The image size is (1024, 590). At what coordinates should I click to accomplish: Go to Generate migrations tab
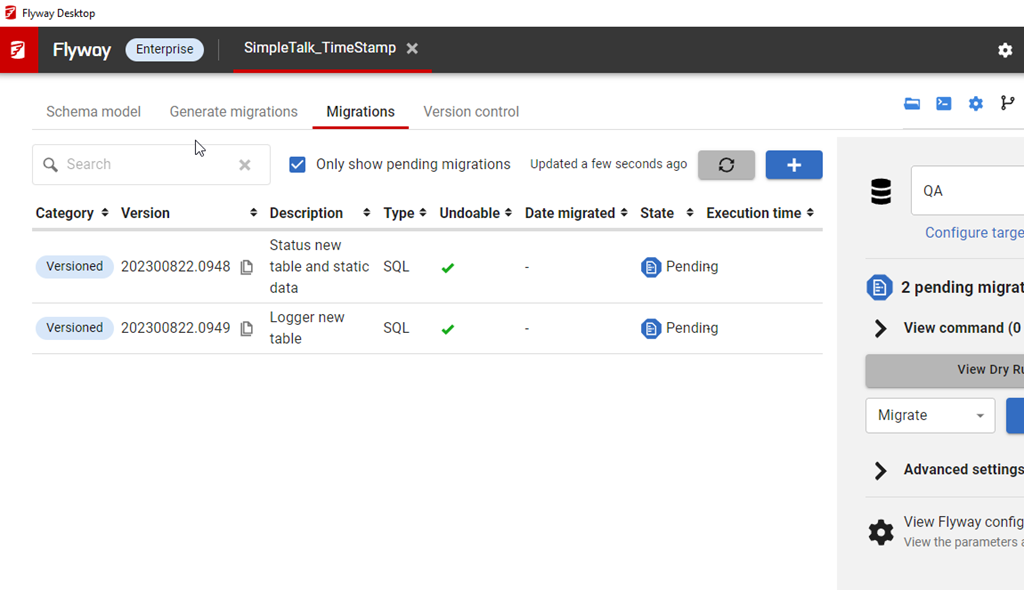[233, 112]
